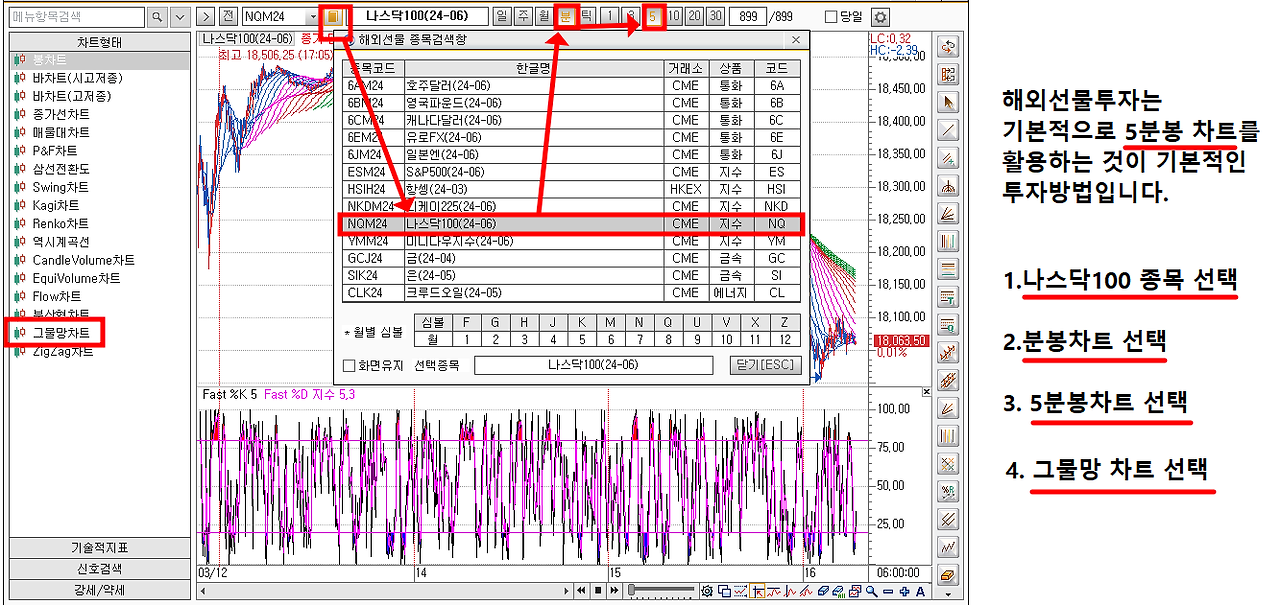The image size is (1280, 605).
Task: Open the NQM24 symbol code dropdown
Action: (x=314, y=17)
